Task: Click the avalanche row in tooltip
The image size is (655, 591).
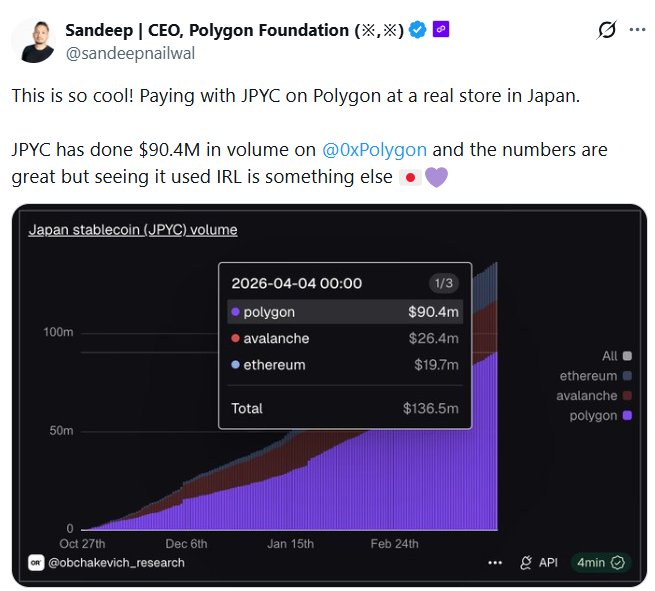Action: [345, 338]
